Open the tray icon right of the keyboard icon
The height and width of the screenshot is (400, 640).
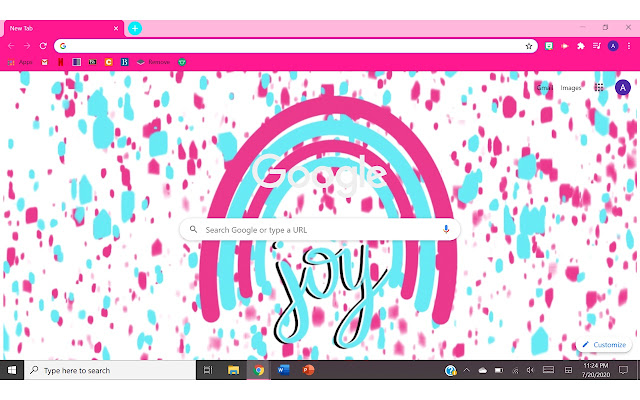[568, 371]
